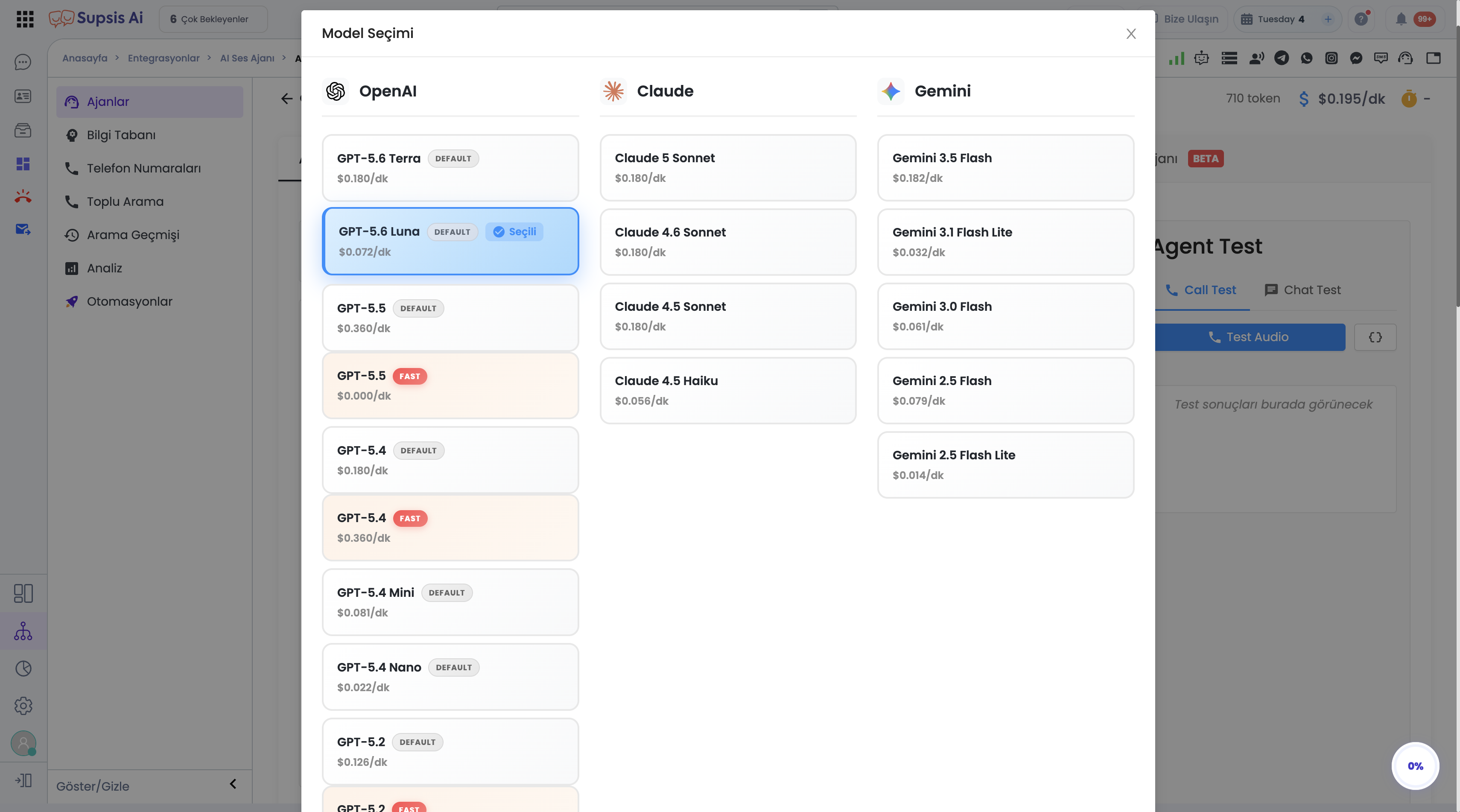This screenshot has width=1460, height=812.
Task: Click the Supsis Ai logo
Action: tap(95, 19)
